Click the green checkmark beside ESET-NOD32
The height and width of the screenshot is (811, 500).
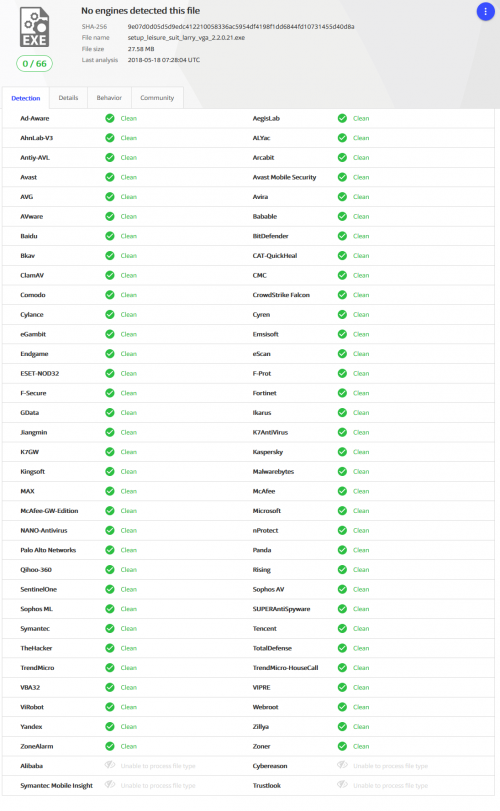[110, 373]
